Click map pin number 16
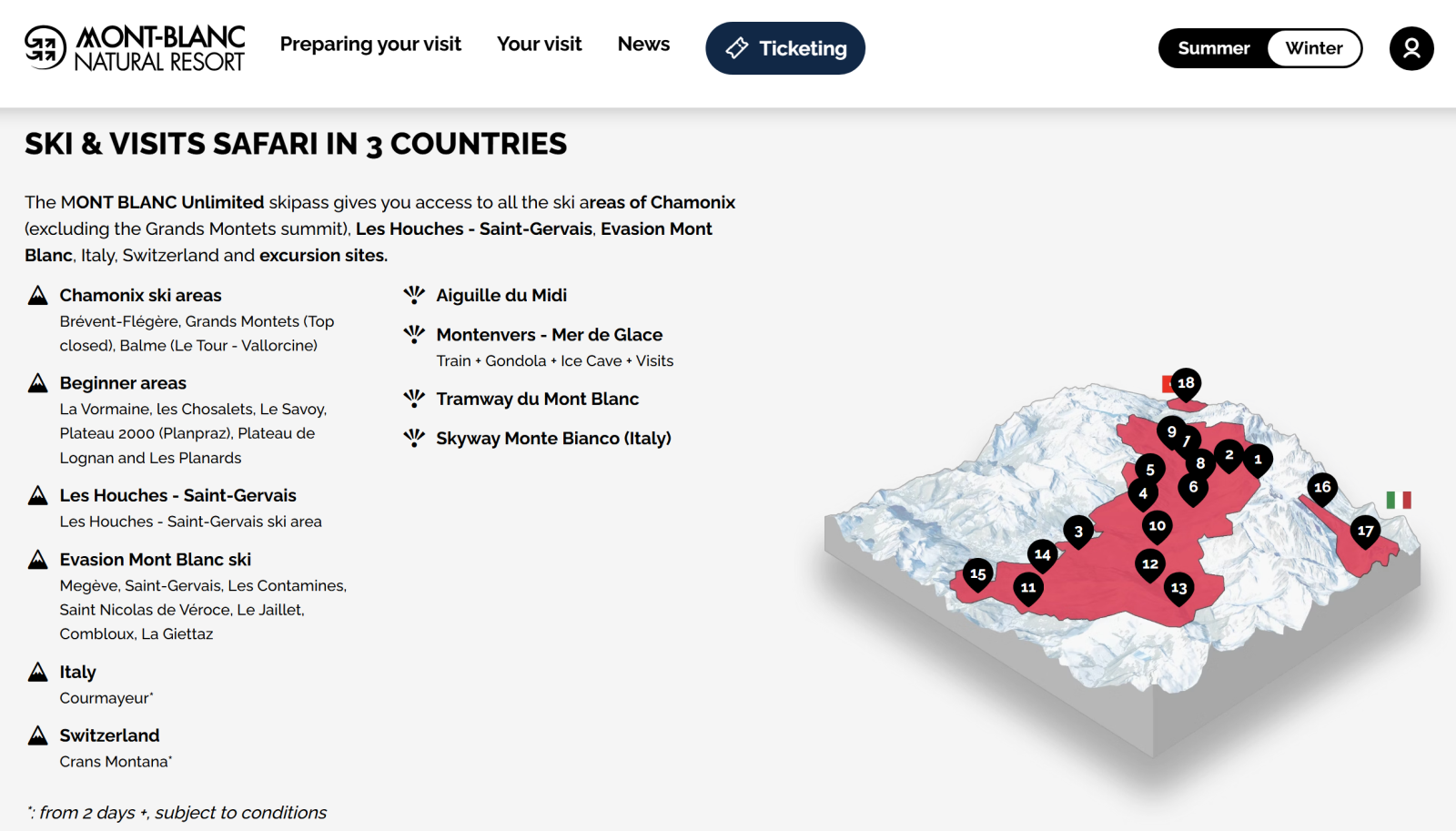This screenshot has width=1456, height=831. 1321,487
